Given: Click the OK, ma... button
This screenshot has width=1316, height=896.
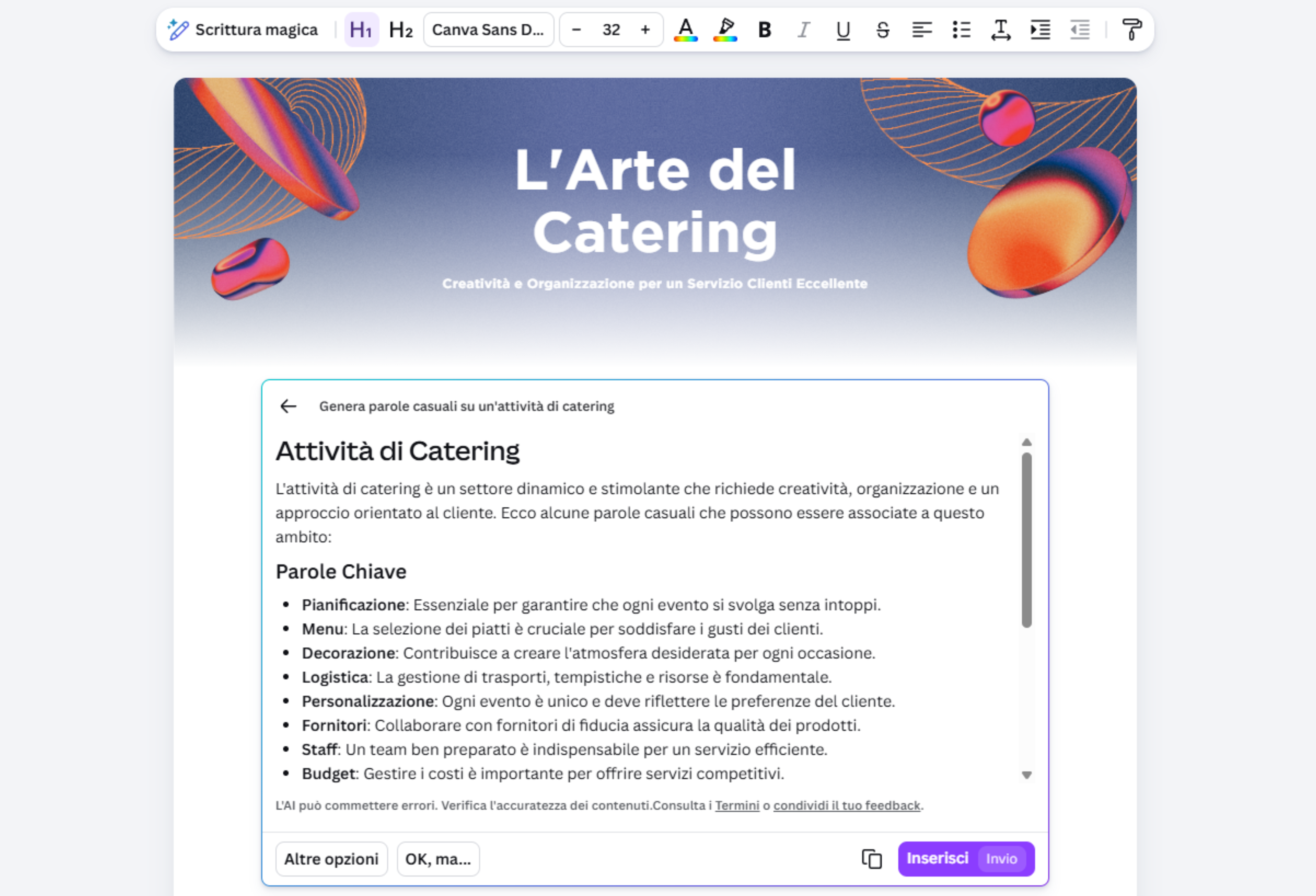Looking at the screenshot, I should click(x=438, y=859).
